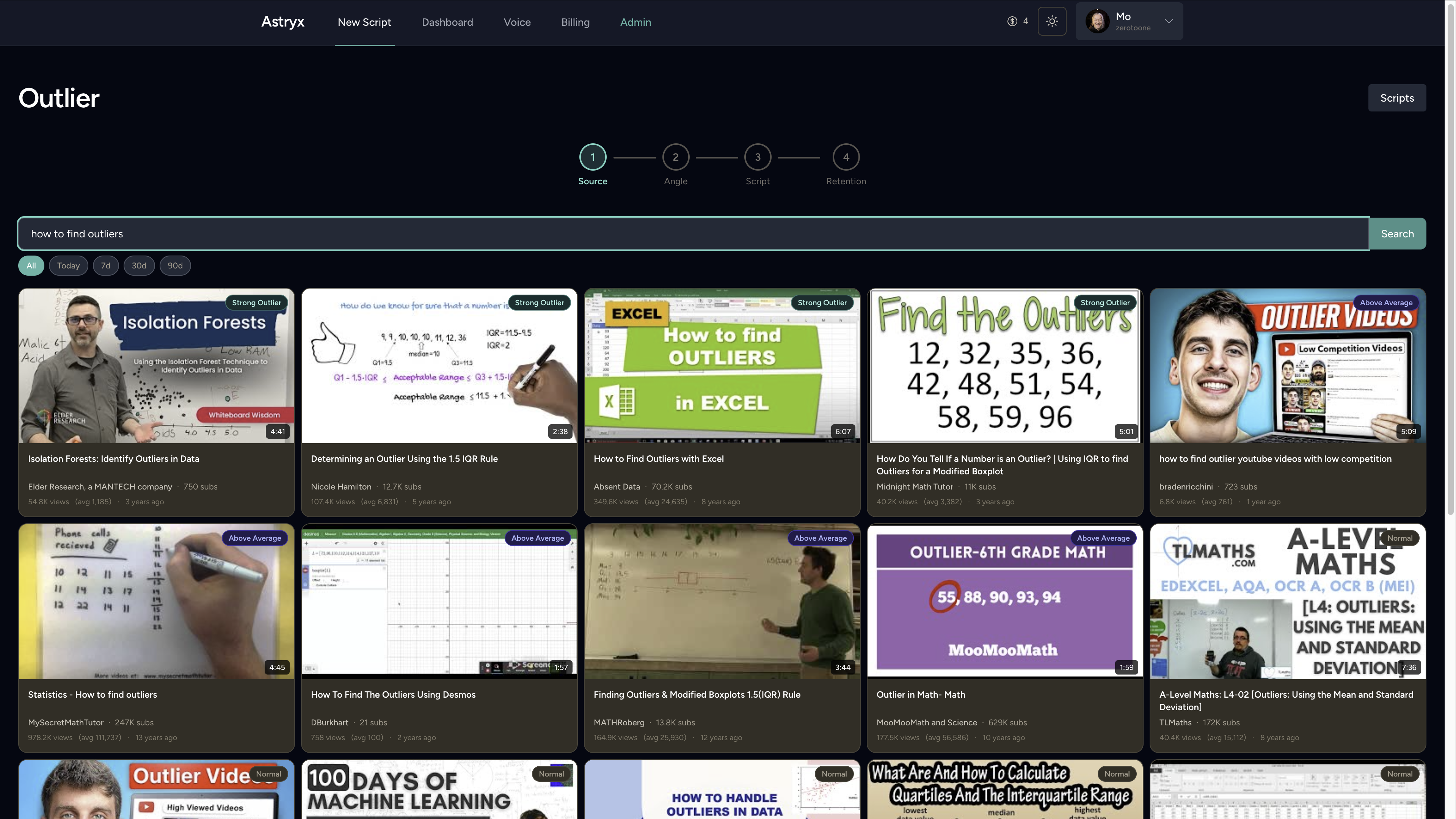
Task: Toggle the light/dark theme sun icon
Action: [1052, 22]
